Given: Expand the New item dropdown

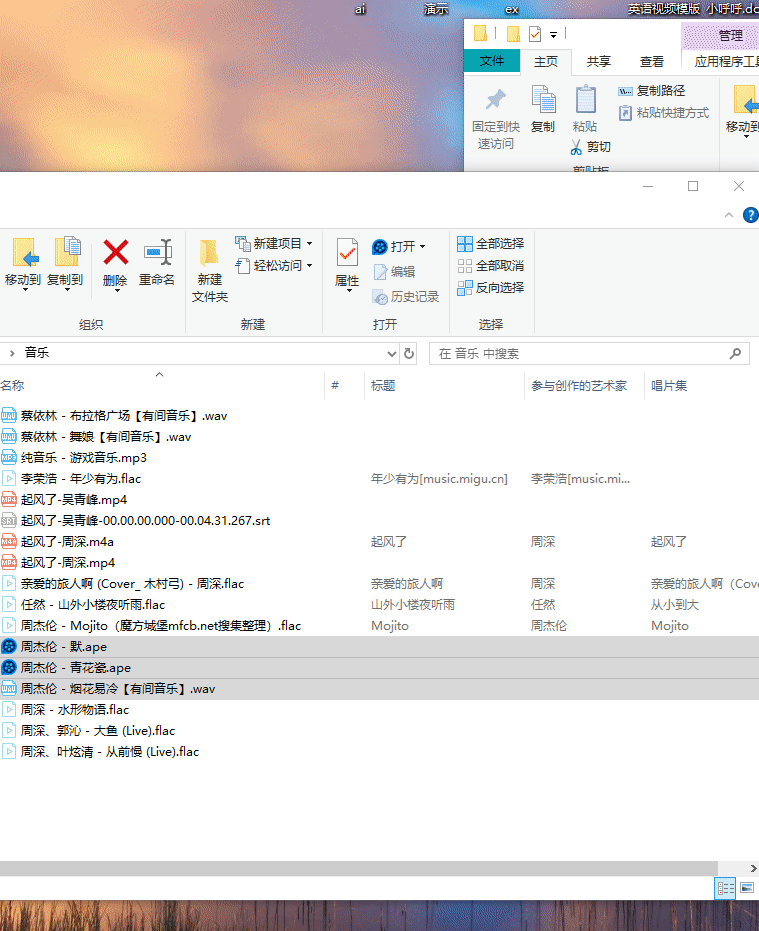Looking at the screenshot, I should (x=309, y=243).
